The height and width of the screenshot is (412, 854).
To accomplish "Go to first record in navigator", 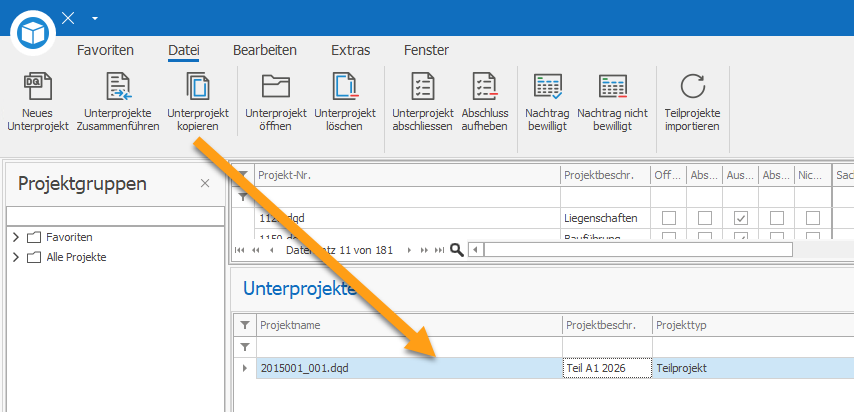I will click(x=239, y=250).
